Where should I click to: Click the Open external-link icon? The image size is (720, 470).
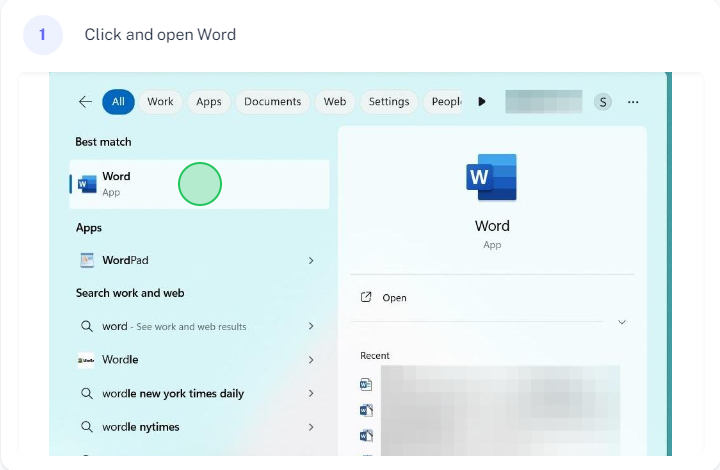point(366,297)
